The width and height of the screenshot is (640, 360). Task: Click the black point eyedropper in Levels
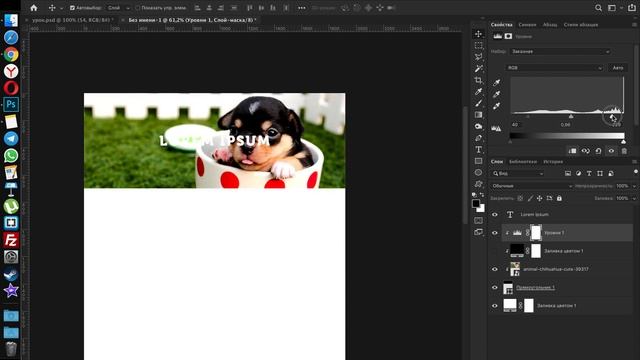pos(496,82)
